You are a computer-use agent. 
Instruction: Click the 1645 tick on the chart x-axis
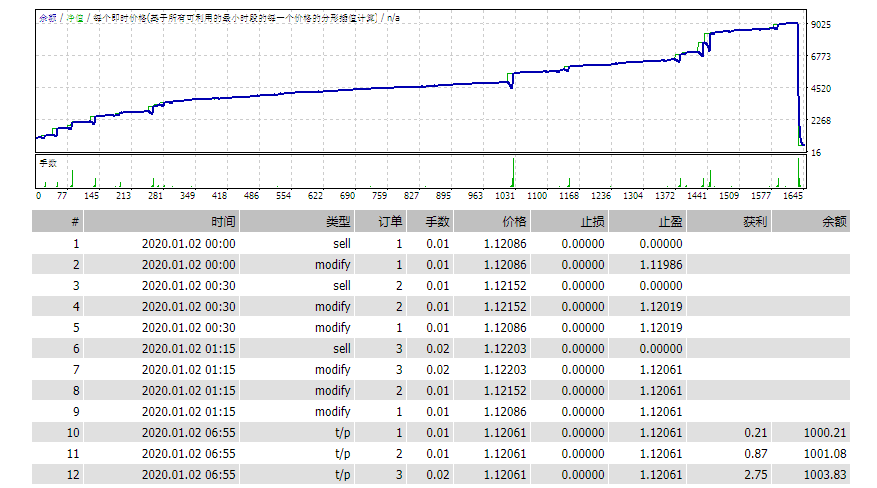pos(794,196)
